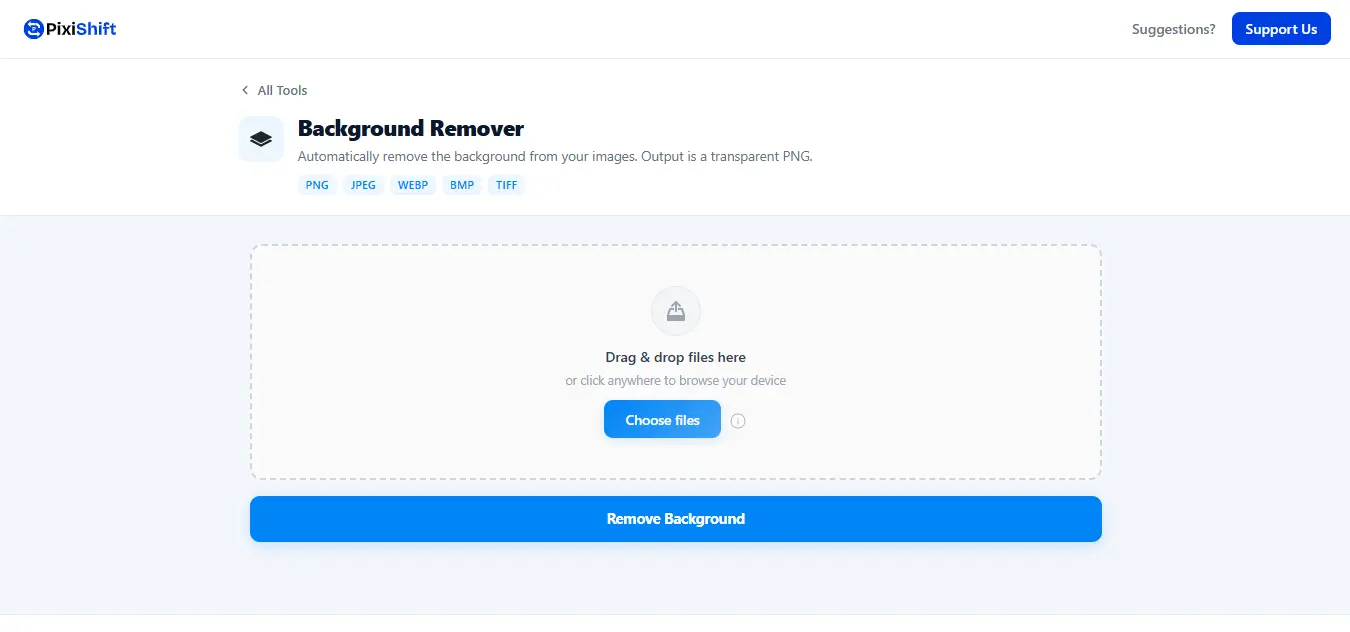The height and width of the screenshot is (632, 1350).
Task: Click the JPEG format tag
Action: (x=364, y=185)
